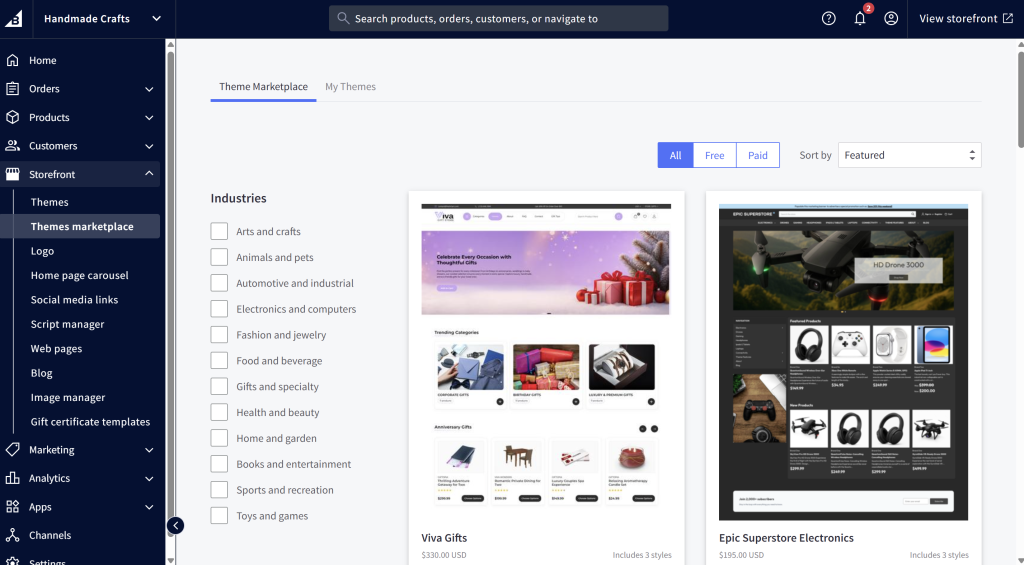
Task: Select the Themes marketplace menu item
Action: pos(80,226)
